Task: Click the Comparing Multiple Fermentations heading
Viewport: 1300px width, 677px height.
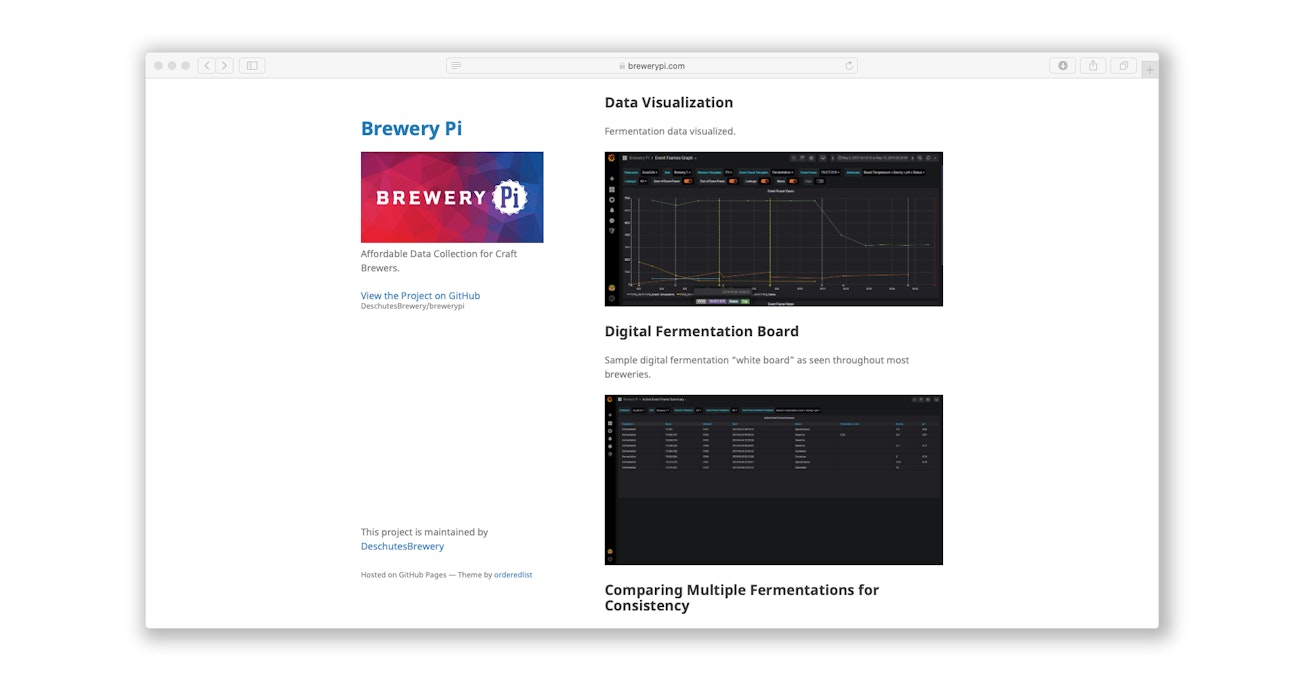Action: (x=742, y=598)
